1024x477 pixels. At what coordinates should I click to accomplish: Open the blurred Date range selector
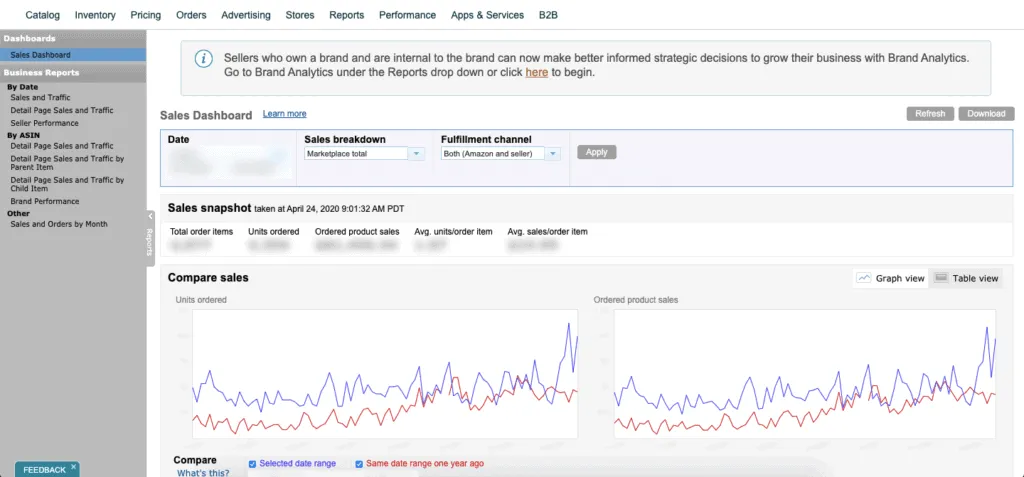pyautogui.click(x=229, y=163)
